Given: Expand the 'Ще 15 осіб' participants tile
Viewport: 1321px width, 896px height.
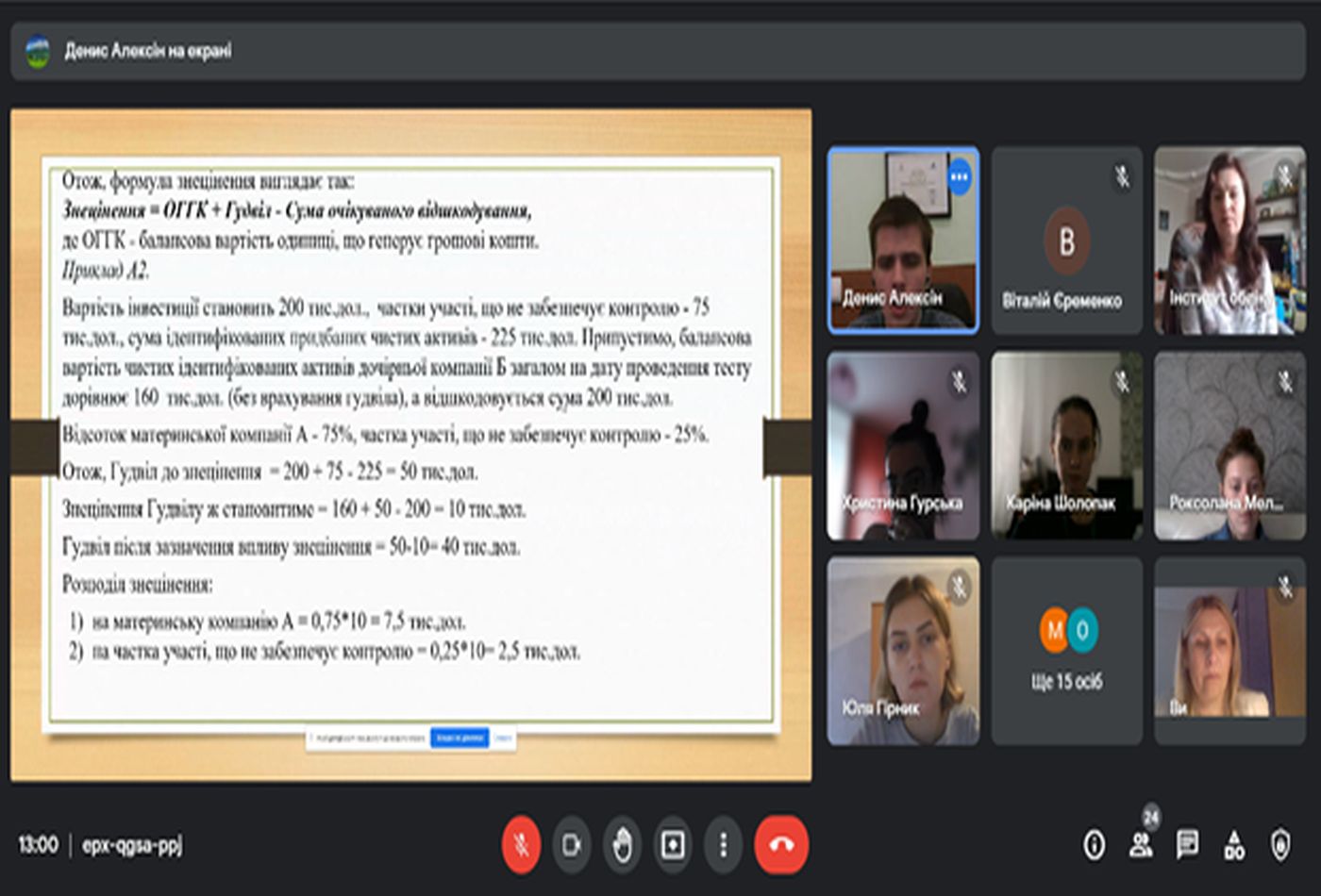Looking at the screenshot, I should [1066, 651].
